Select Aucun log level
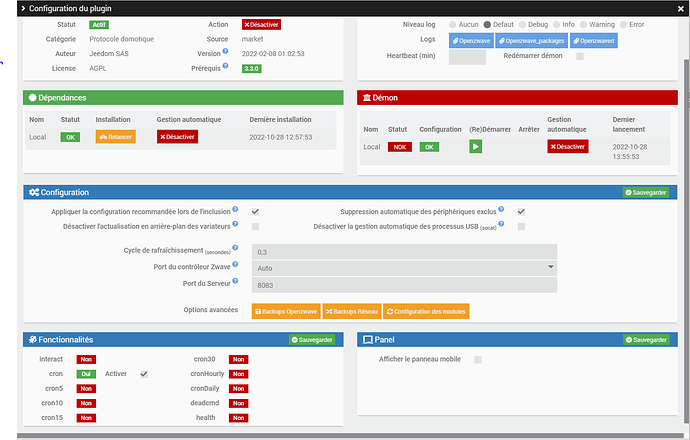690x440 pixels. click(x=452, y=25)
